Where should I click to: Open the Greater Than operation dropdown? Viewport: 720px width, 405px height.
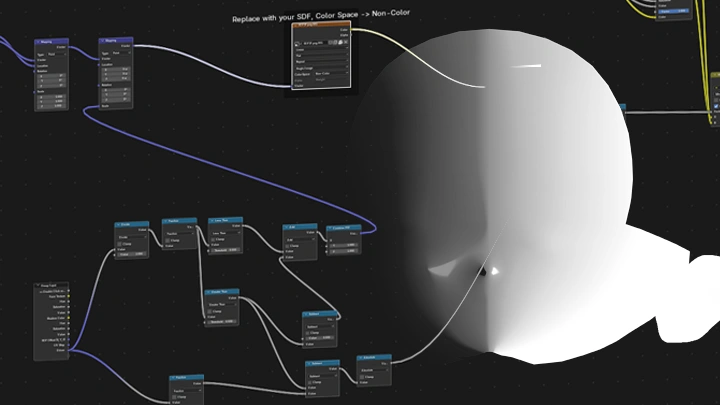(x=222, y=304)
